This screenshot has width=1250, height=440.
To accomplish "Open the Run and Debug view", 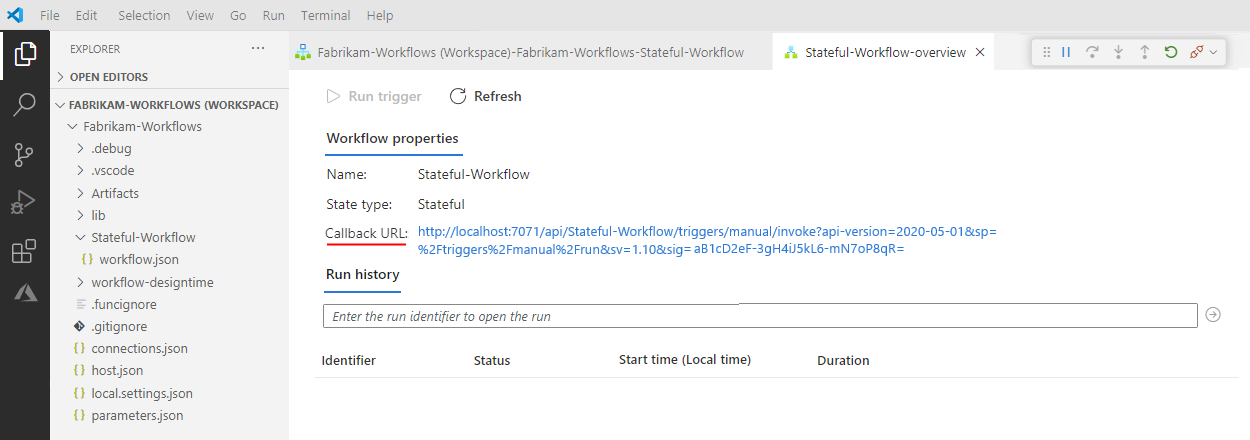I will tap(25, 203).
